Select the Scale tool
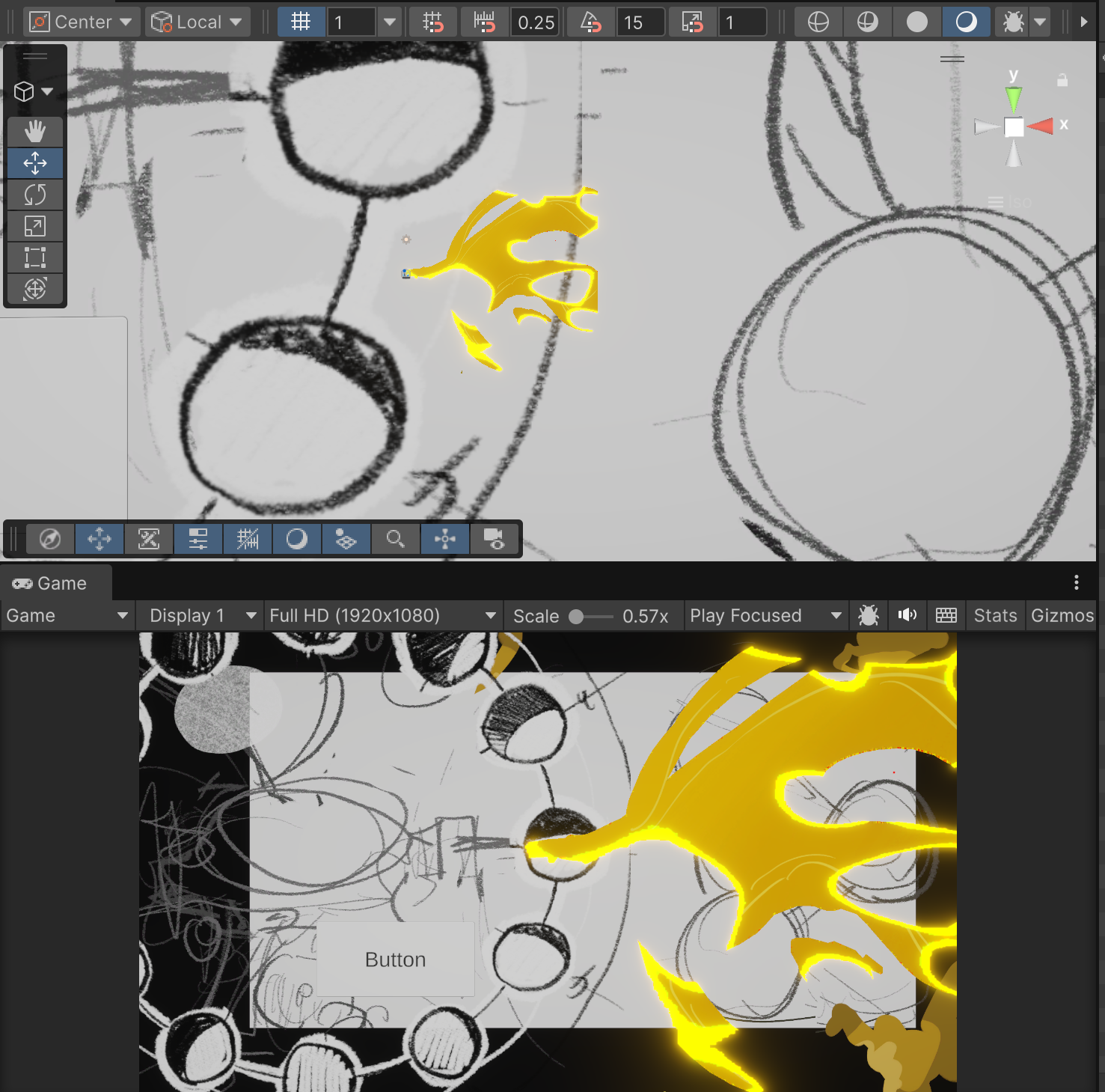Viewport: 1105px width, 1092px height. 35,226
